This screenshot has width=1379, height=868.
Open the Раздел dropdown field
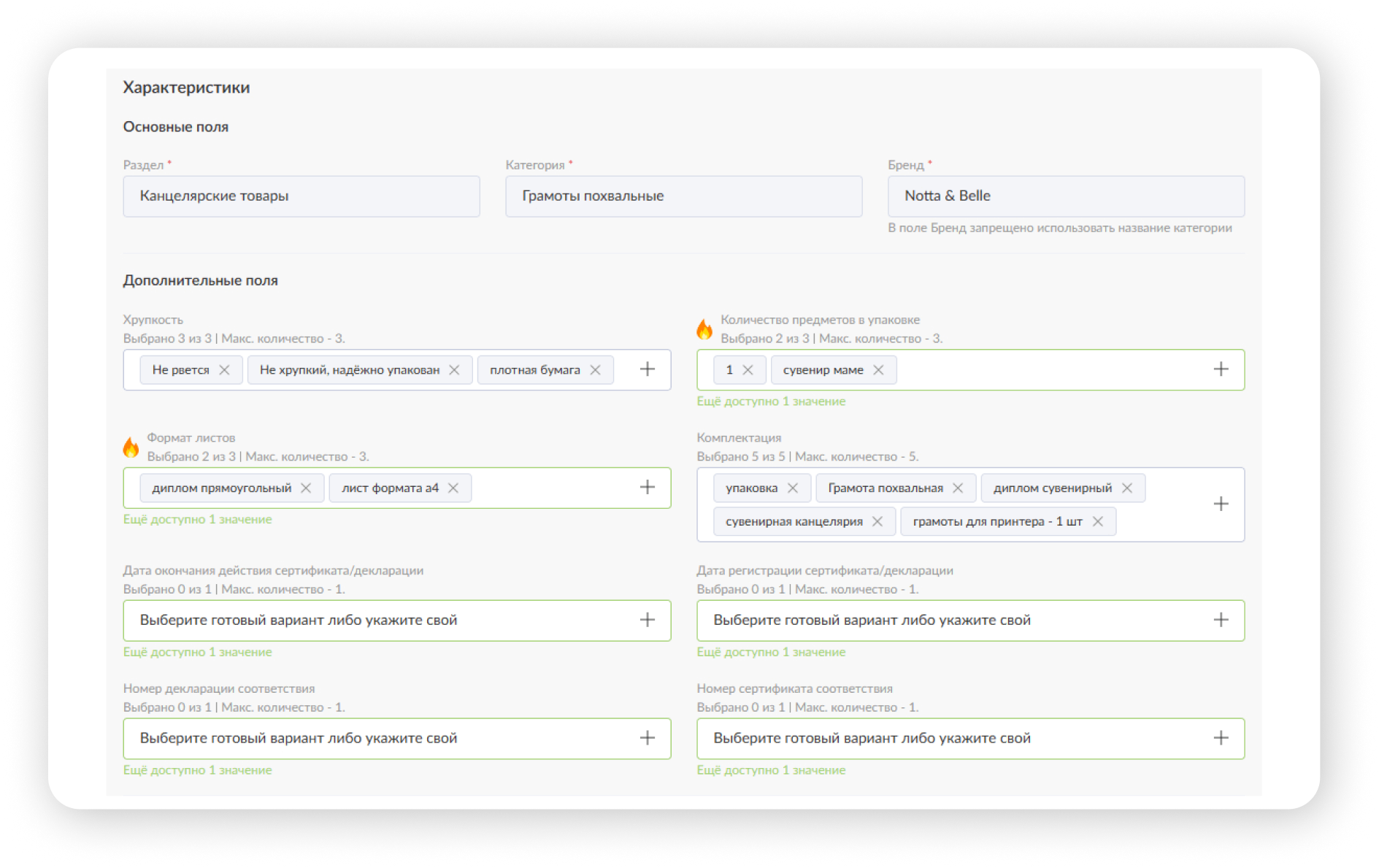pyautogui.click(x=301, y=196)
